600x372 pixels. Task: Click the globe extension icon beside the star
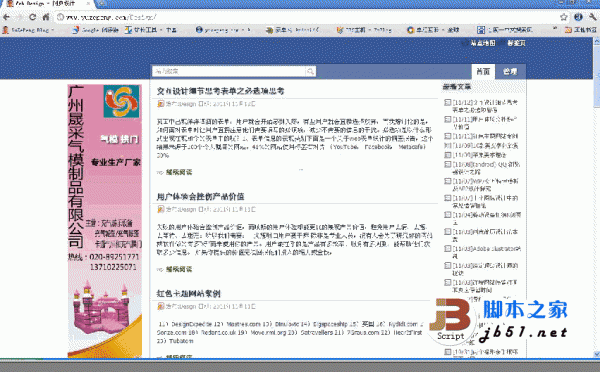tap(578, 17)
